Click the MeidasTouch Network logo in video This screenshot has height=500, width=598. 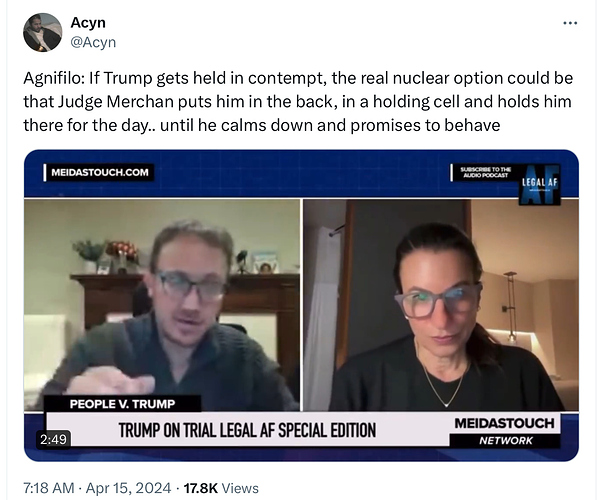coord(505,431)
